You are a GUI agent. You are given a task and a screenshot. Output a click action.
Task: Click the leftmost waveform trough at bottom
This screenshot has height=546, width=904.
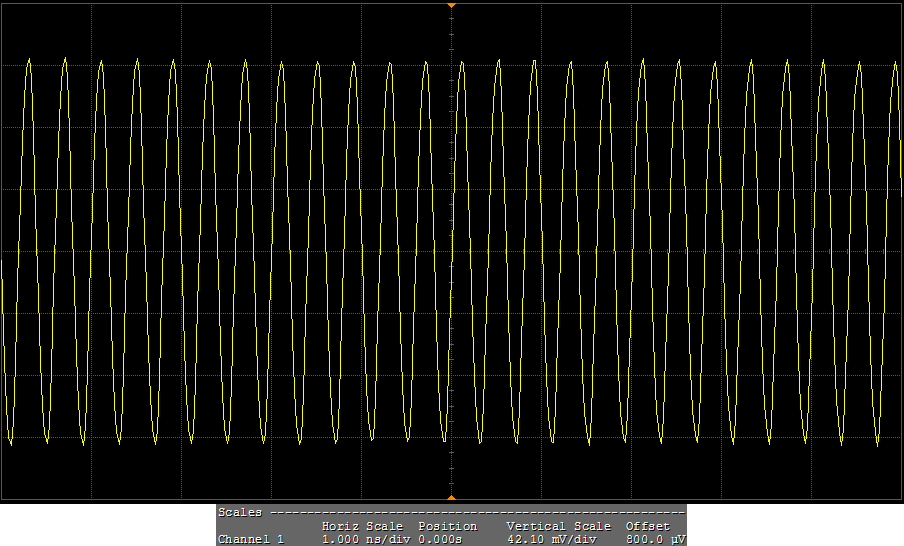(x=11, y=441)
